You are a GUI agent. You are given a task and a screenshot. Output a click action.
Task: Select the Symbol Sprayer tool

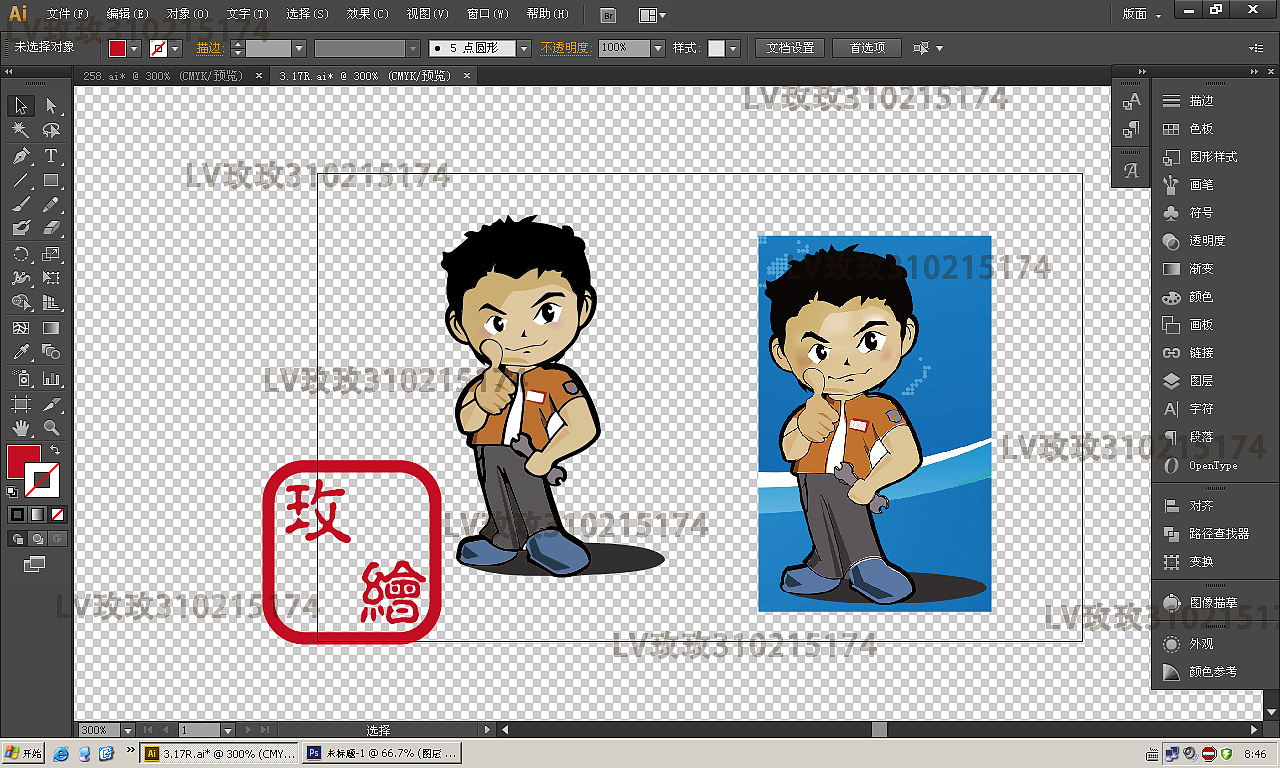(x=21, y=379)
